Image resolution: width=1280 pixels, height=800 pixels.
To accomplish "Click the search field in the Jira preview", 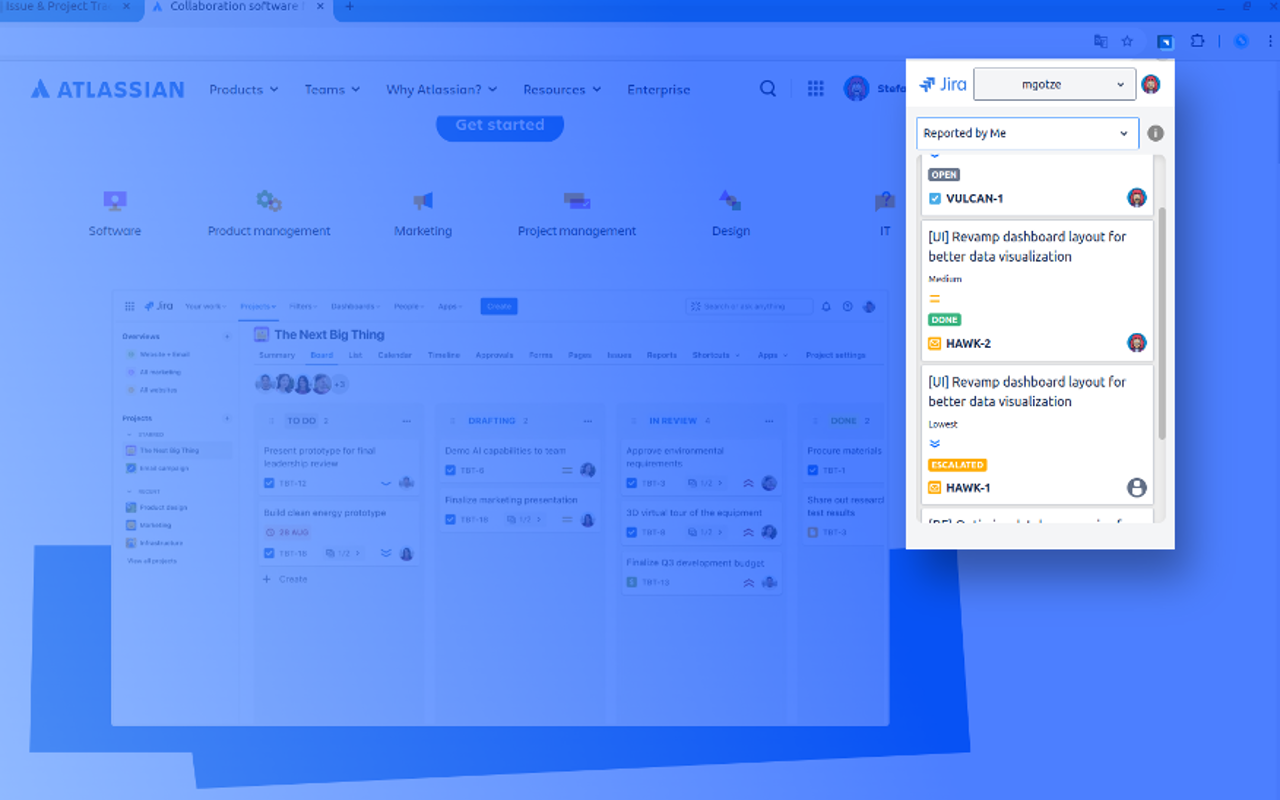I will click(x=749, y=306).
